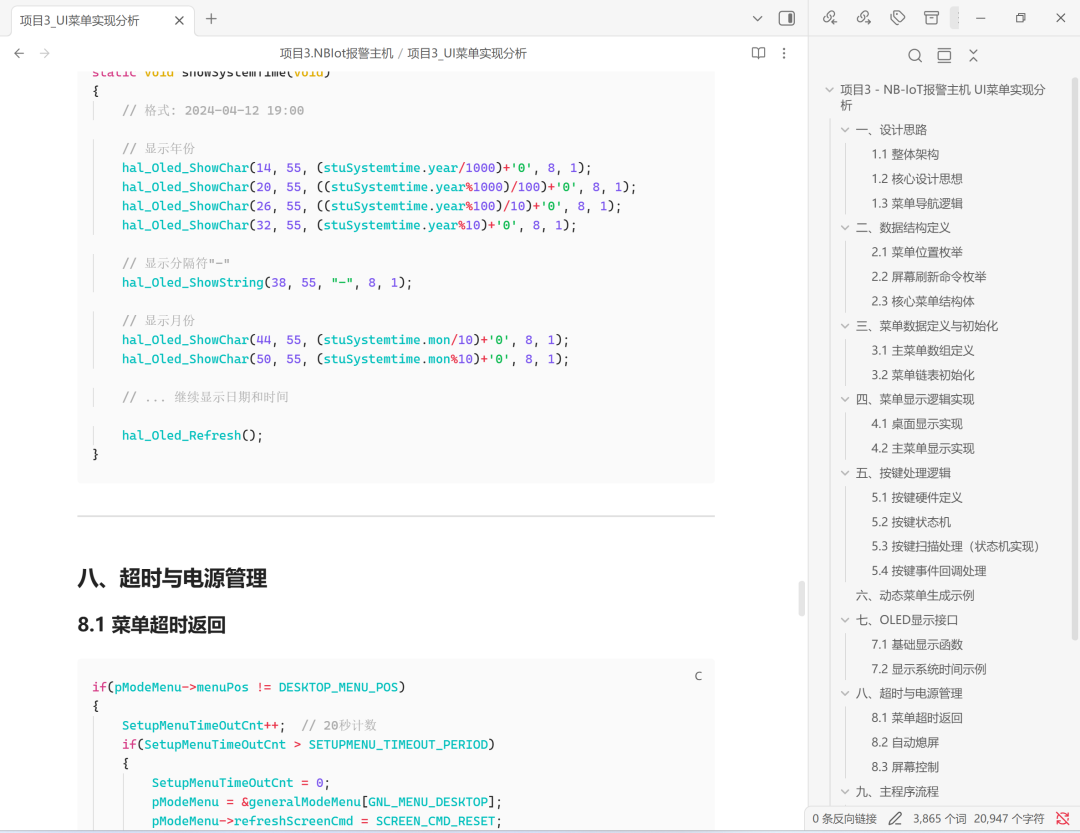
Task: Click the C language label on code block
Action: pyautogui.click(x=698, y=676)
